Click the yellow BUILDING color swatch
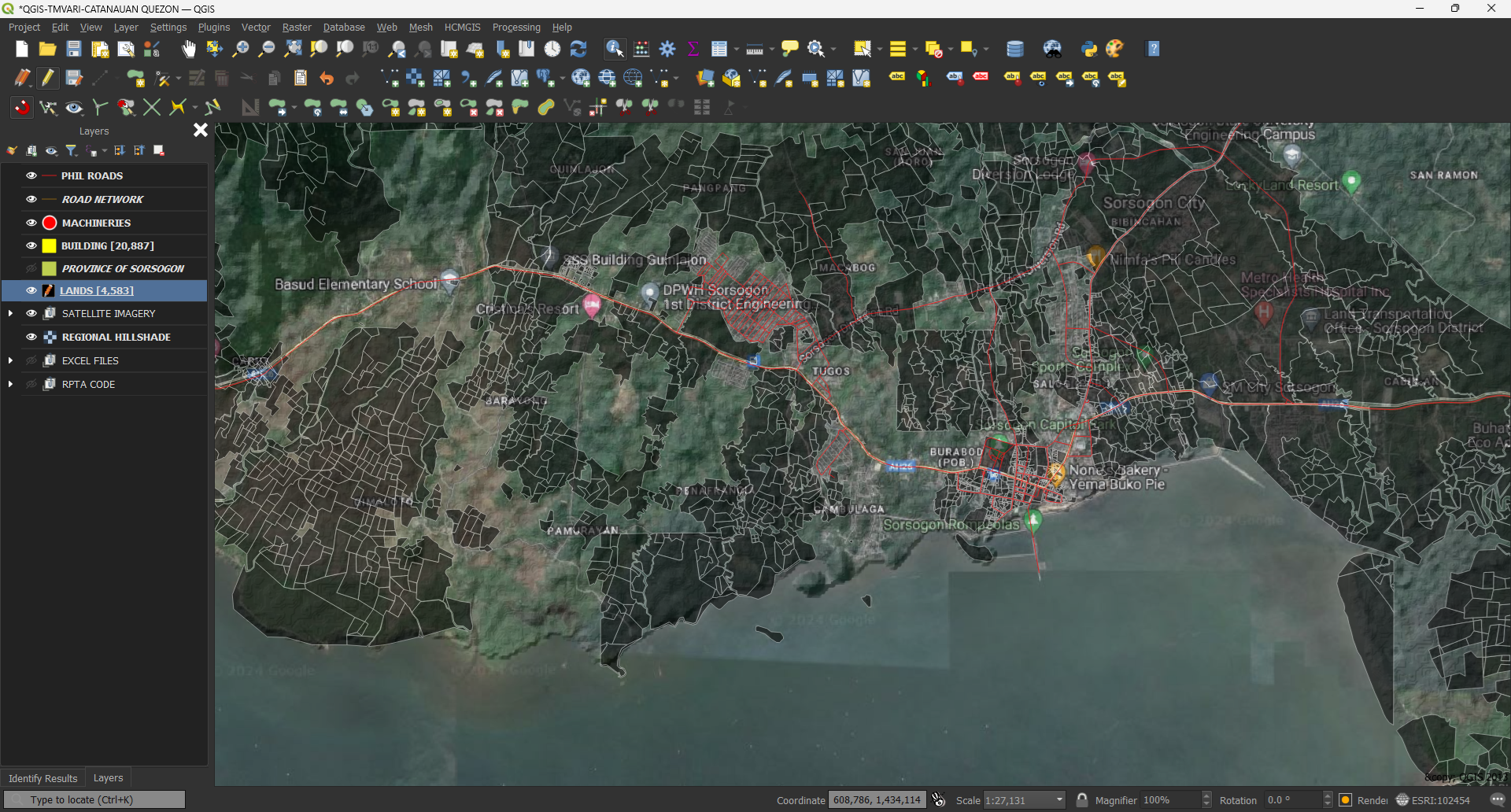 coord(50,245)
